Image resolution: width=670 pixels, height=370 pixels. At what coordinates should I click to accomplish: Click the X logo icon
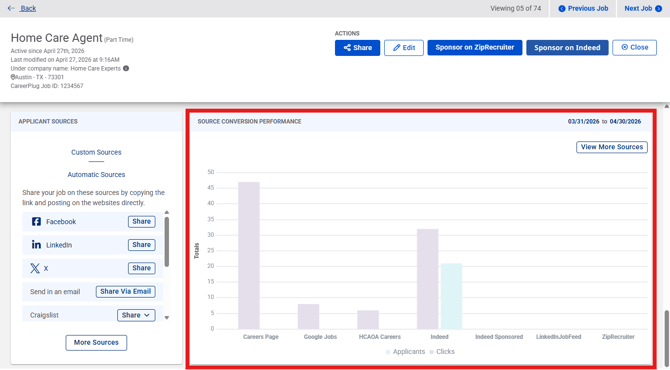(35, 268)
